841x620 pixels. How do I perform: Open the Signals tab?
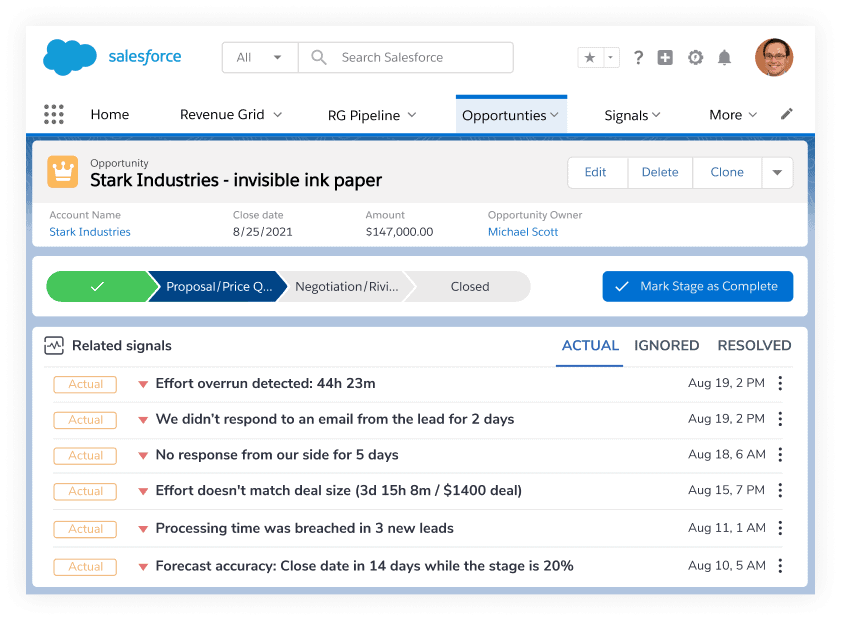coord(626,115)
